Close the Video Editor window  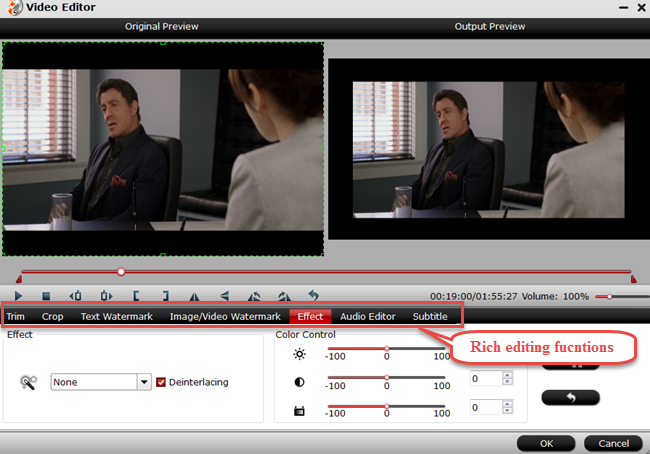(x=641, y=7)
